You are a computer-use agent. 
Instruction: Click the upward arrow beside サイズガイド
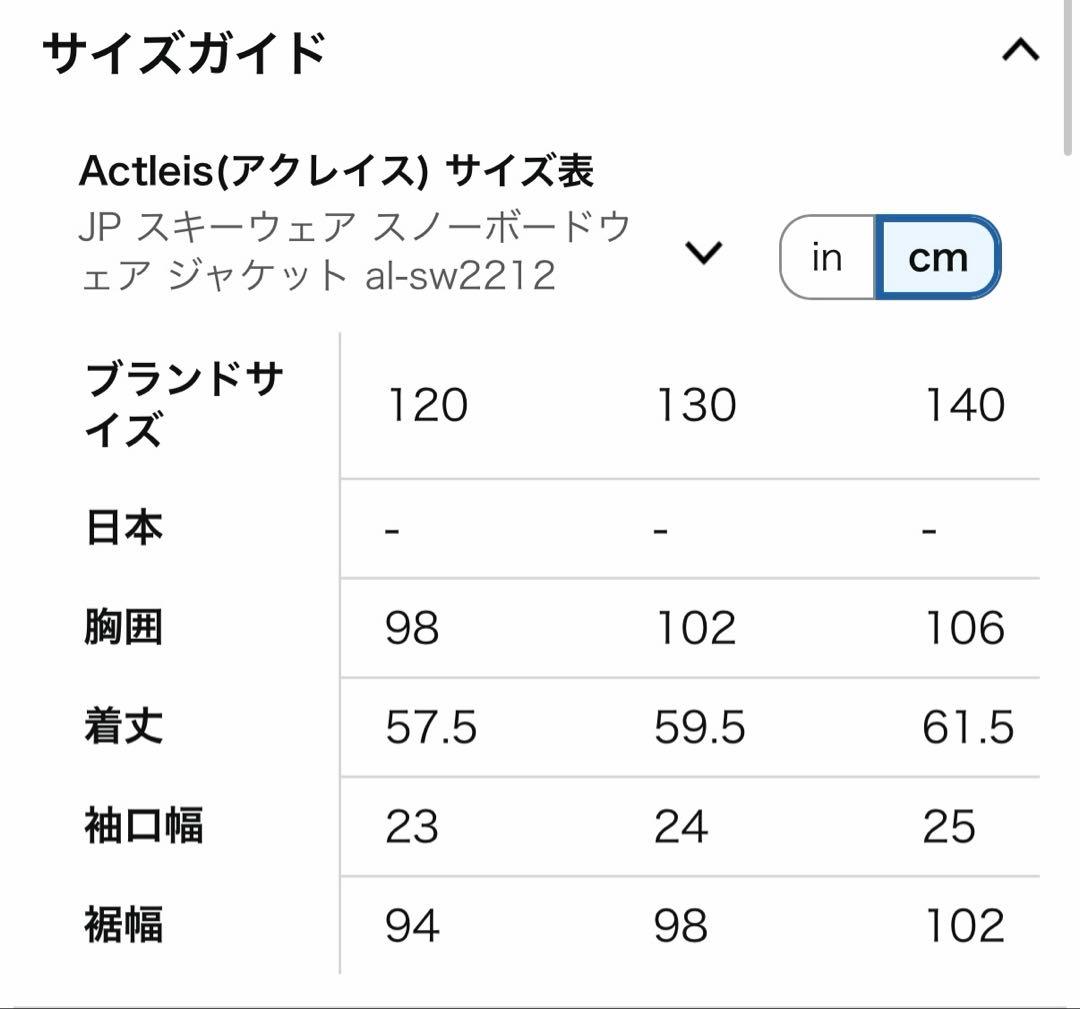pos(1020,48)
